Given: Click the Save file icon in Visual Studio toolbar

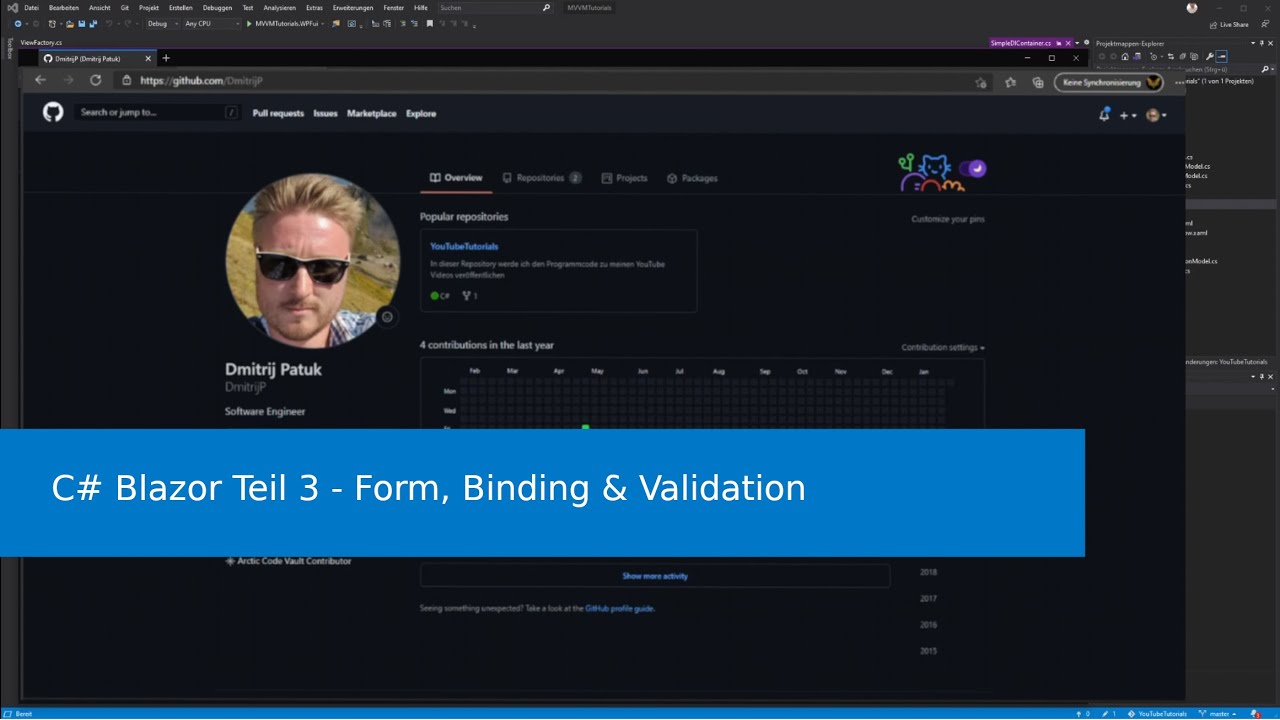Looking at the screenshot, I should [x=81, y=23].
